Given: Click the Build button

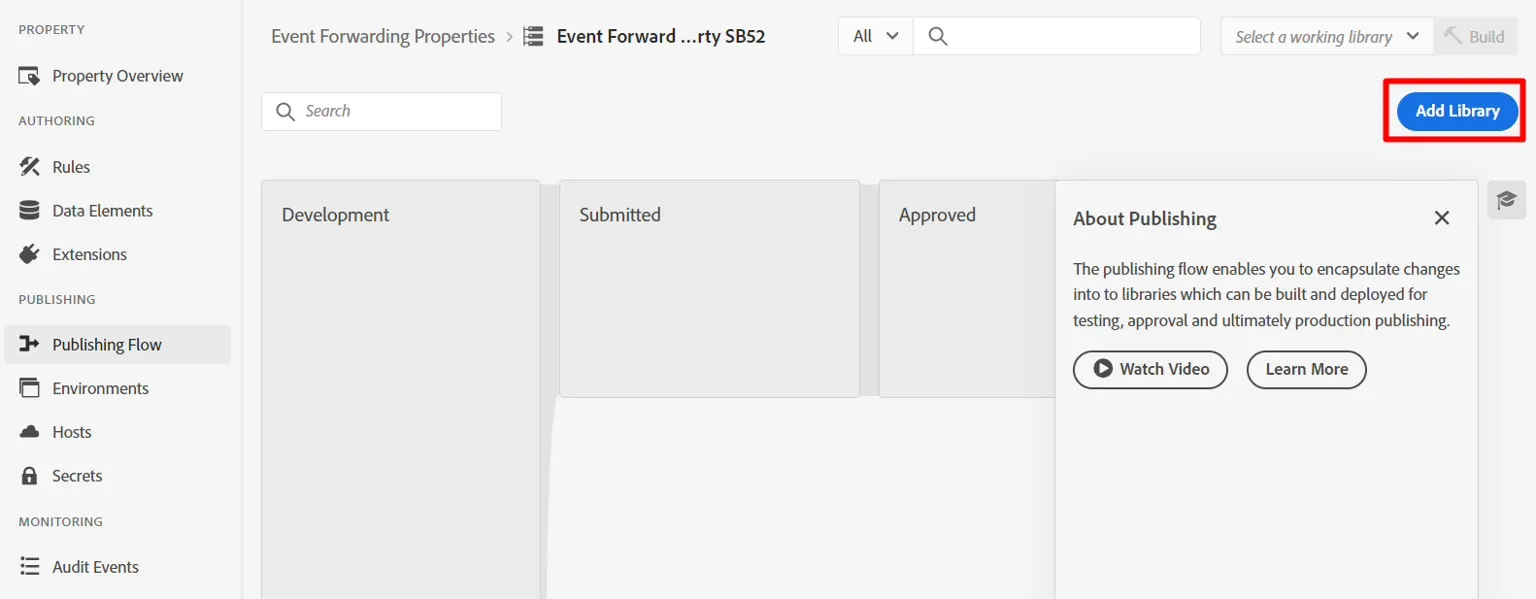Looking at the screenshot, I should [1475, 36].
